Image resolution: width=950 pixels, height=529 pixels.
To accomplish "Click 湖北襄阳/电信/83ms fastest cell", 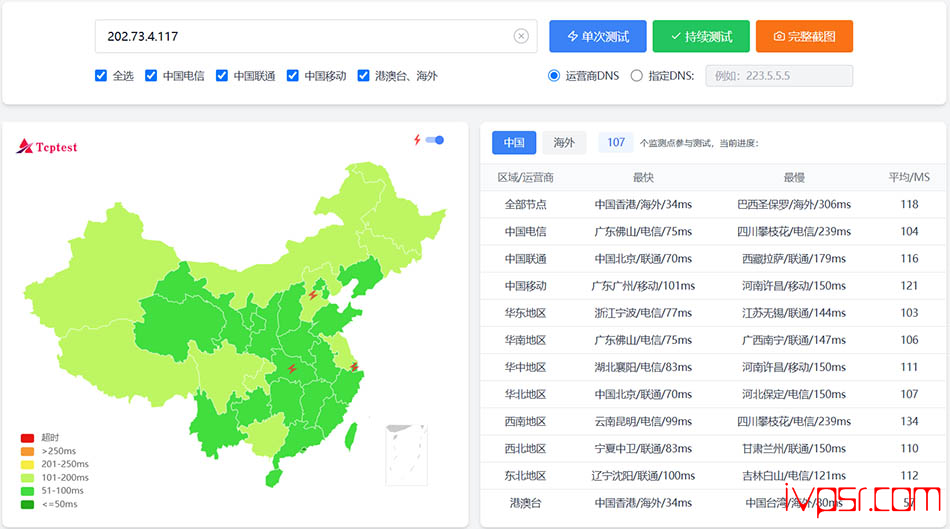I will pyautogui.click(x=643, y=367).
